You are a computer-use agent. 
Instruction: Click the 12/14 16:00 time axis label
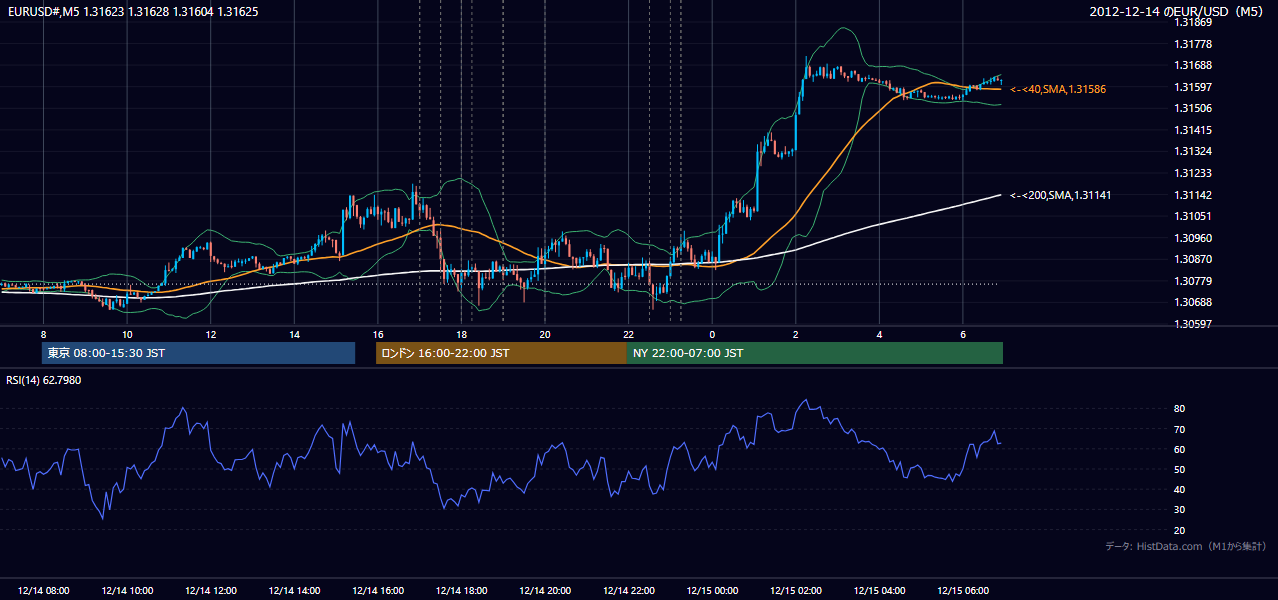click(x=378, y=591)
